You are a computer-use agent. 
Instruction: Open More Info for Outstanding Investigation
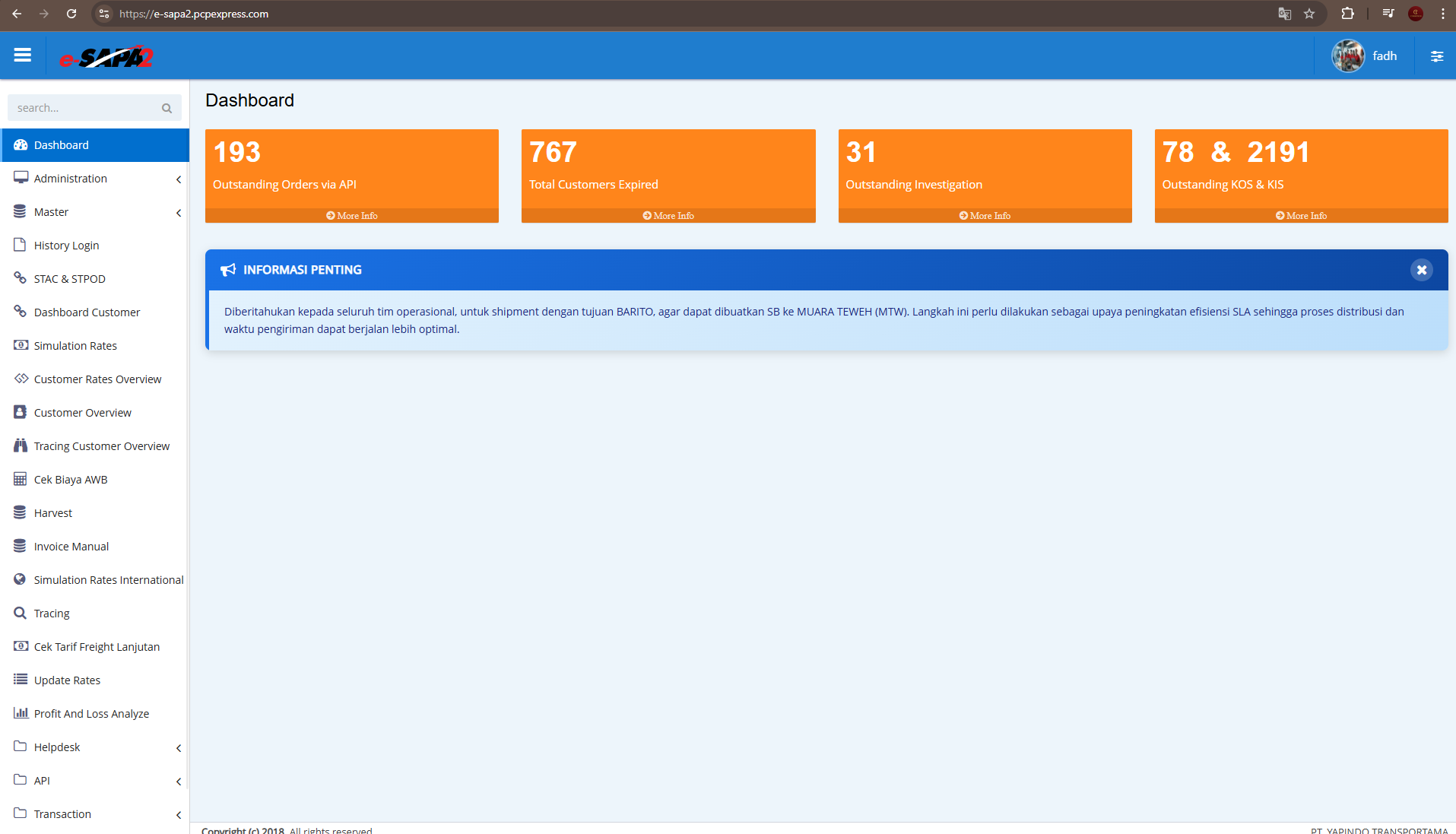(x=985, y=216)
